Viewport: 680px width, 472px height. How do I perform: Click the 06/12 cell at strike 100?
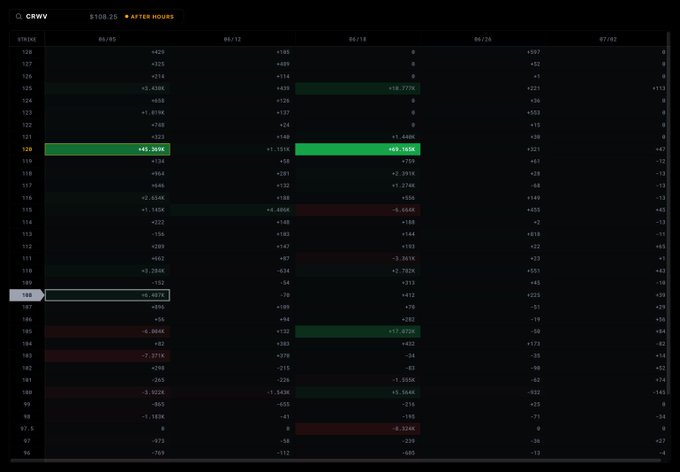click(x=232, y=392)
